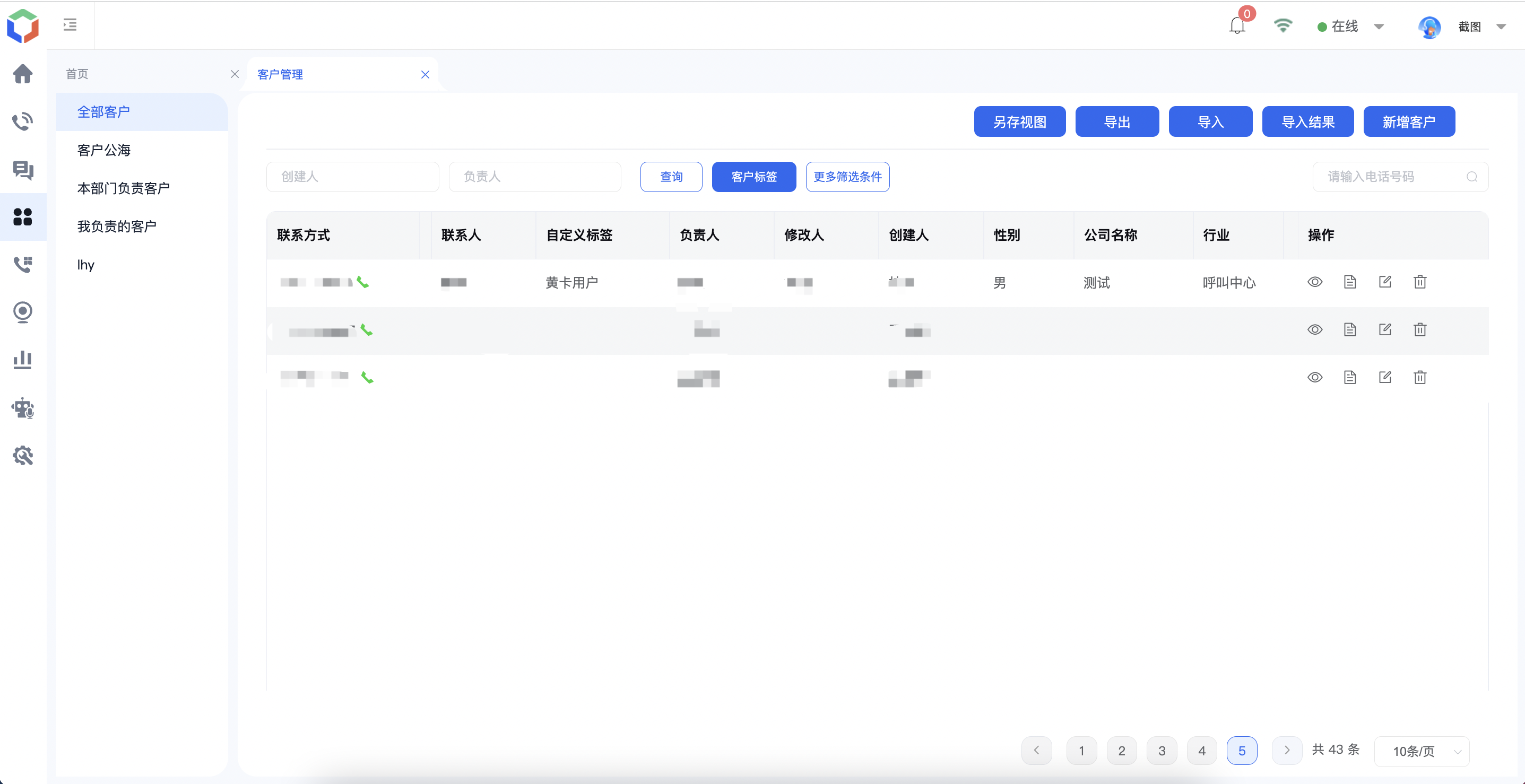The image size is (1525, 784).
Task: Open the 10条/页 page size dropdown
Action: (x=1422, y=751)
